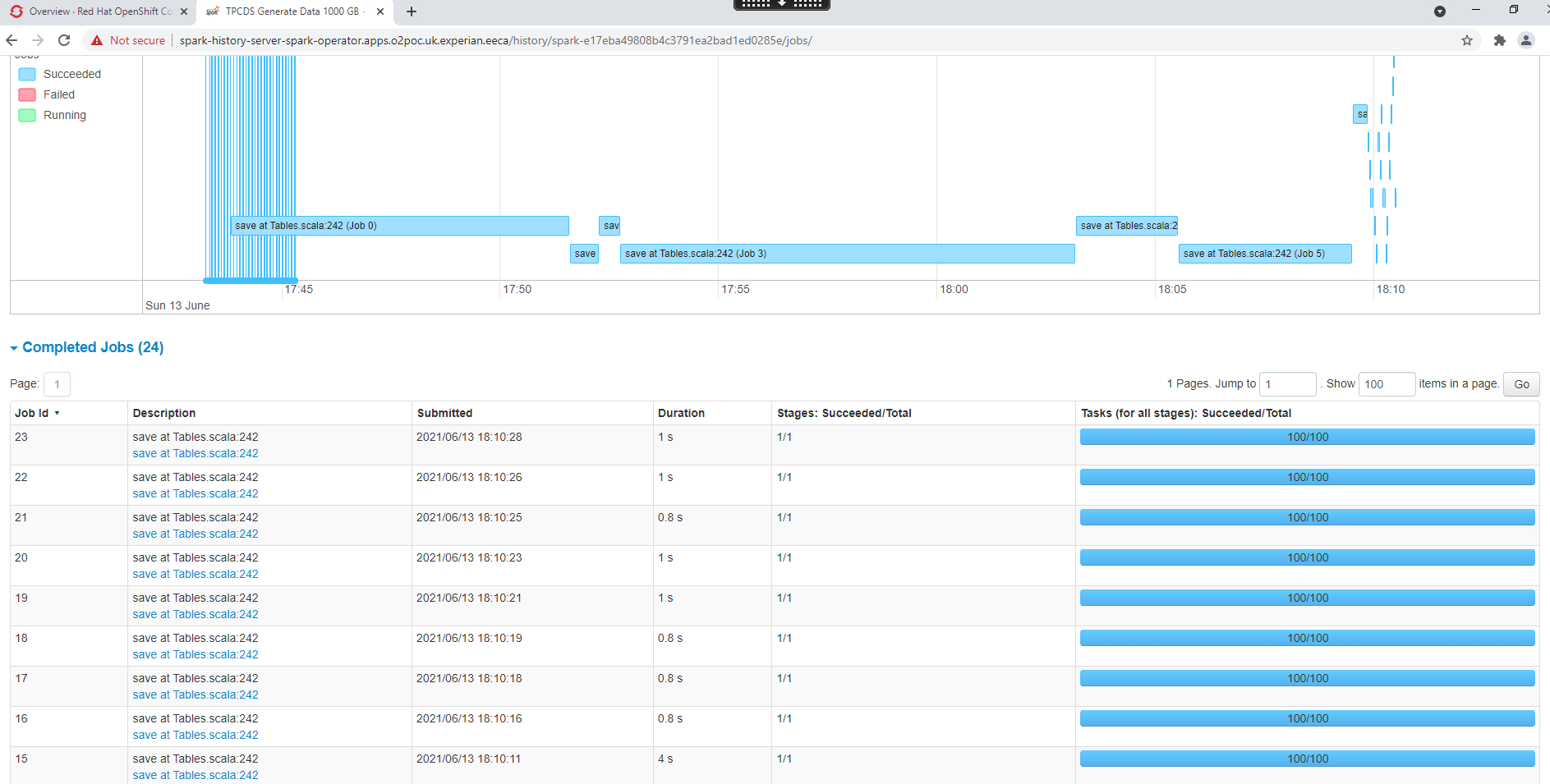Open the save at Tables.scala:242 link for Job 23
This screenshot has width=1550, height=784.
[195, 453]
